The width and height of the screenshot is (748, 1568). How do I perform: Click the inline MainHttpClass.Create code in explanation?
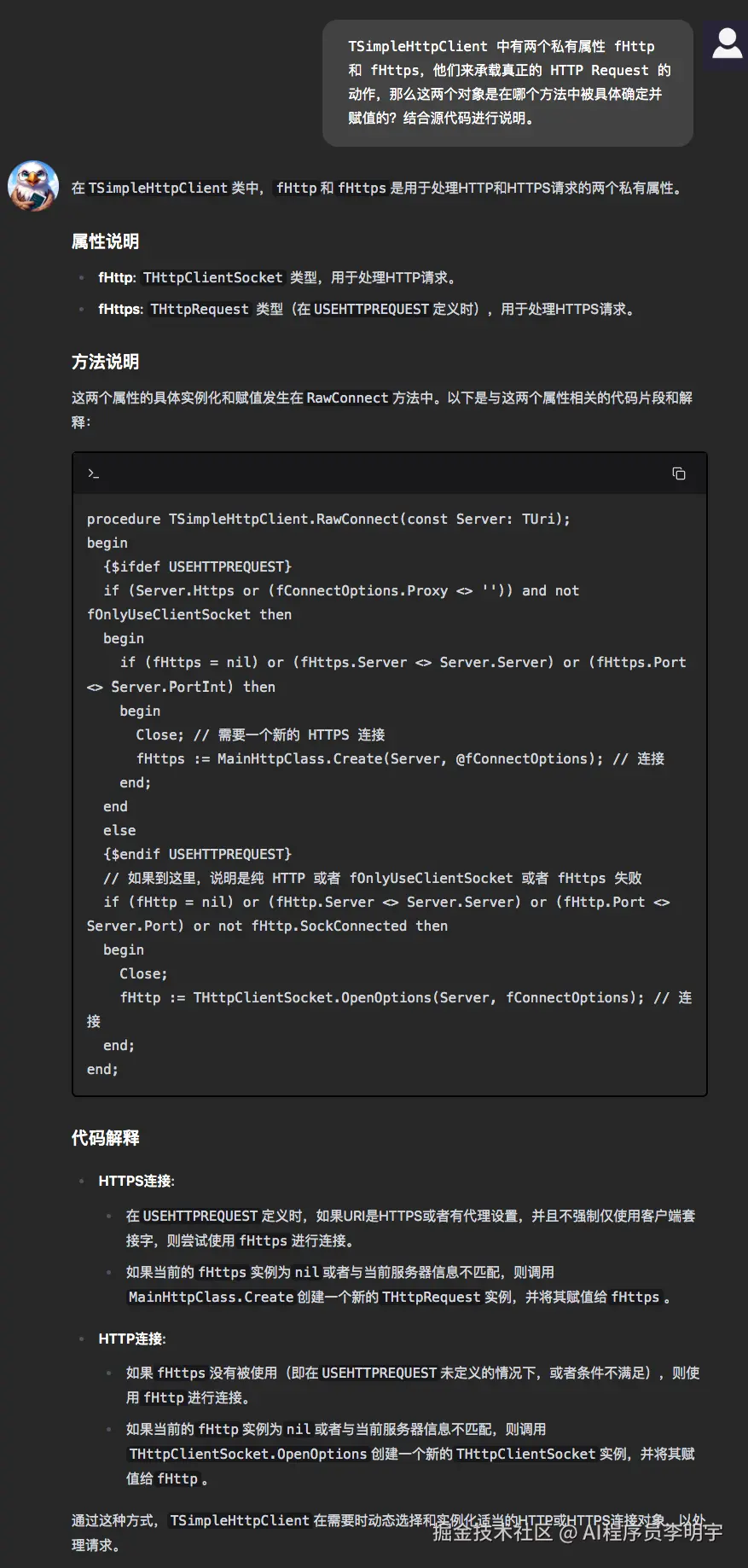211,1297
